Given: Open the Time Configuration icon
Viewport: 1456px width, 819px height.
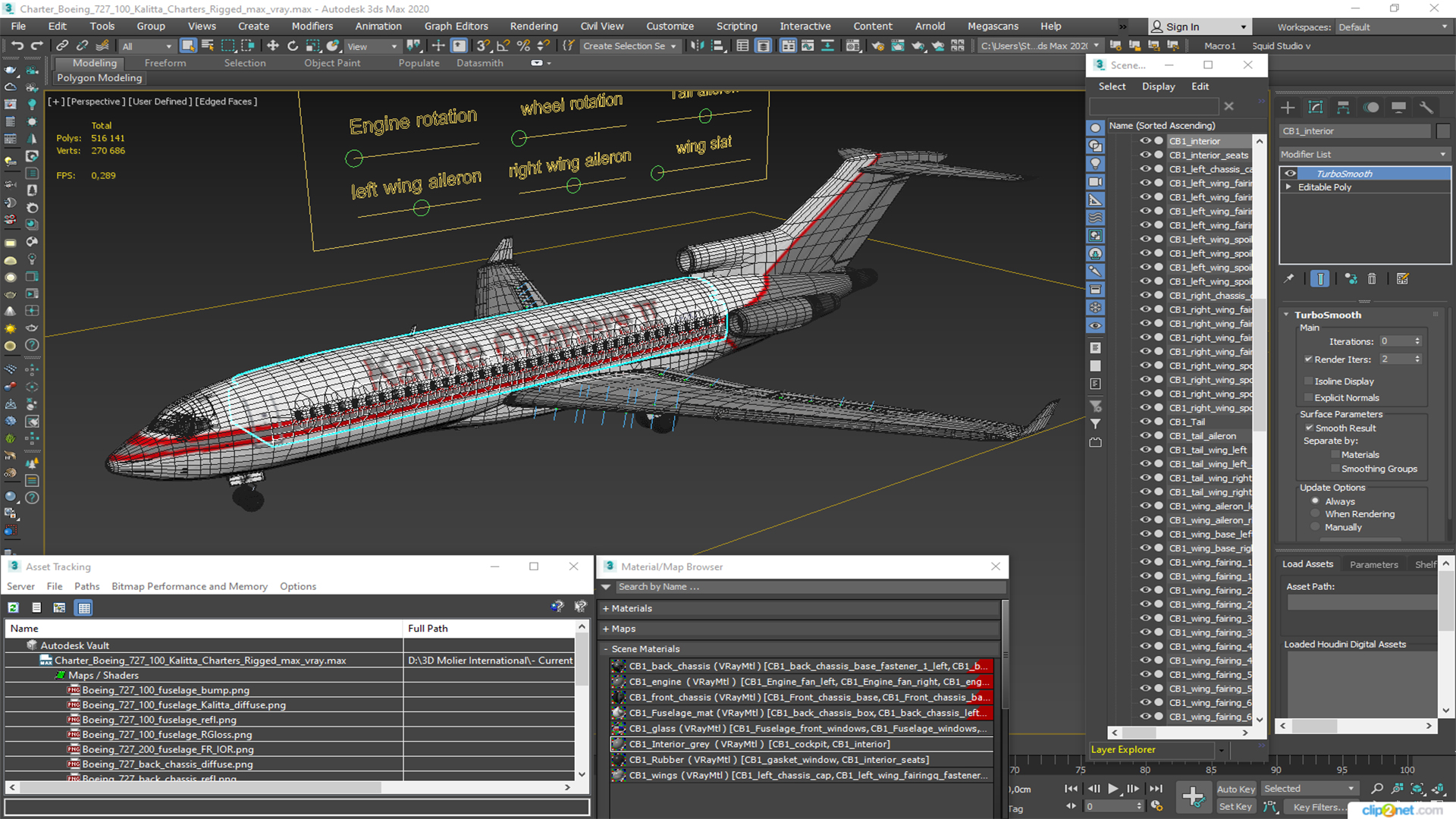Looking at the screenshot, I should pos(1156,806).
